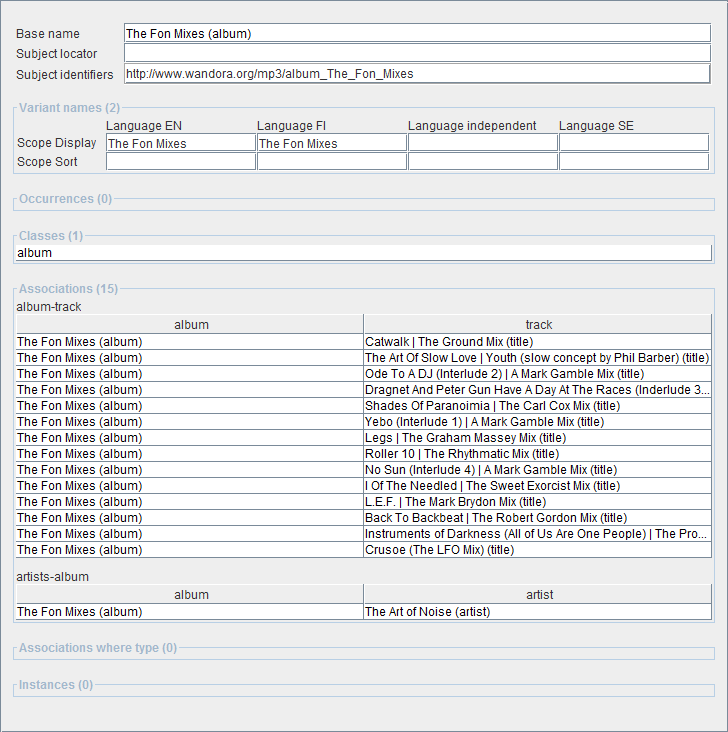Viewport: 728px width, 732px height.
Task: Click Scope Display Language independent field
Action: point(483,143)
